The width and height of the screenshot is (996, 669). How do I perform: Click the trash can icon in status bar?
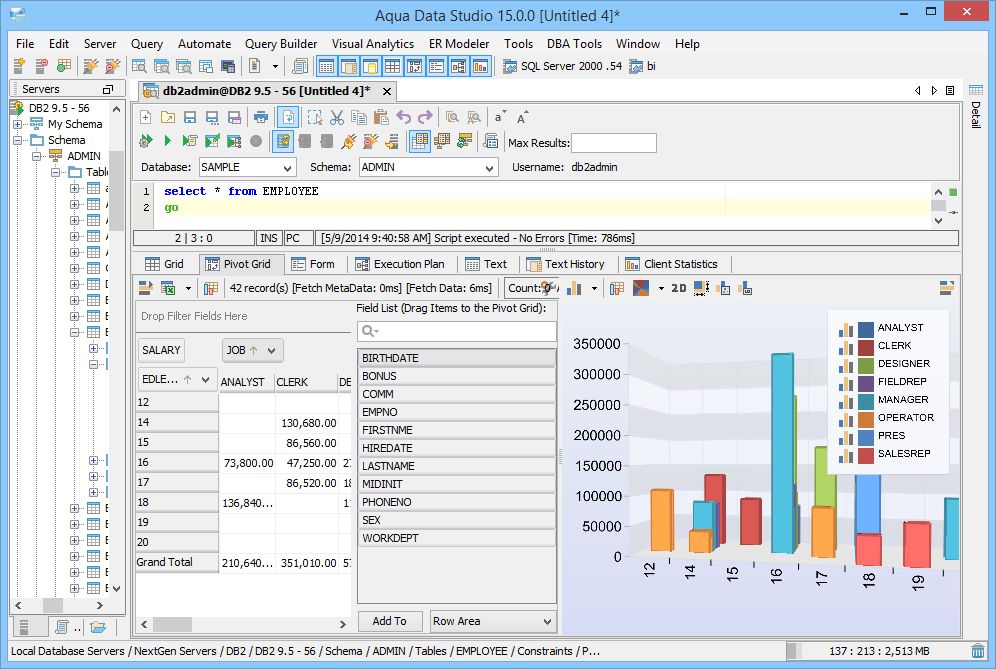tap(978, 651)
